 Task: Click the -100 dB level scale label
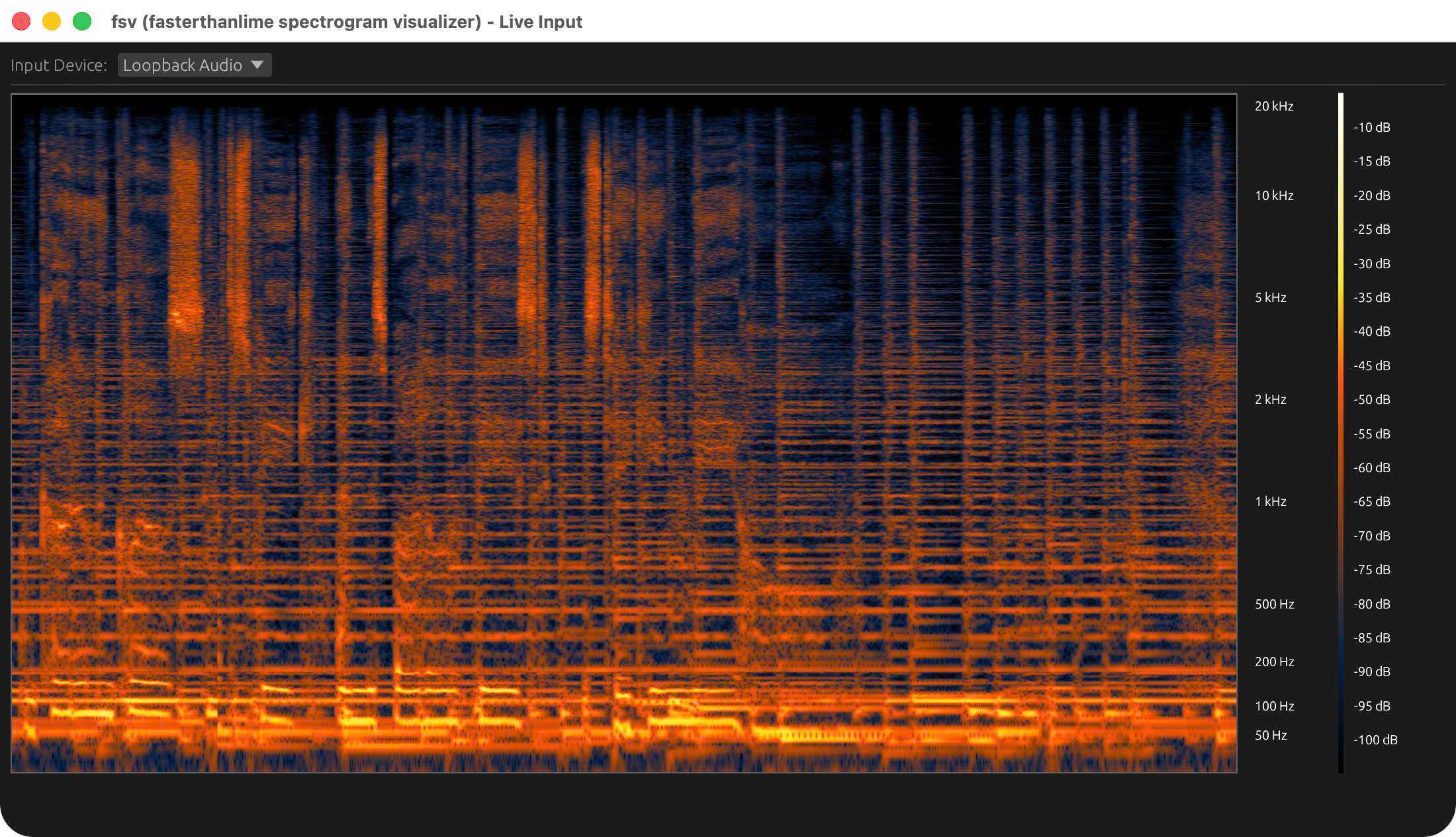tap(1375, 740)
